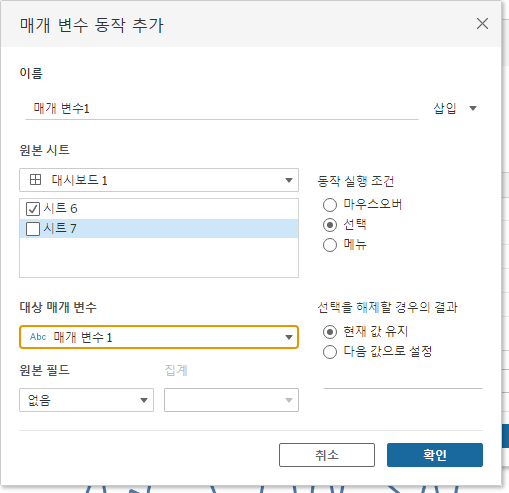509x493 pixels.
Task: Close the 매개 변수 동작 추가 dialog
Action: [x=482, y=24]
